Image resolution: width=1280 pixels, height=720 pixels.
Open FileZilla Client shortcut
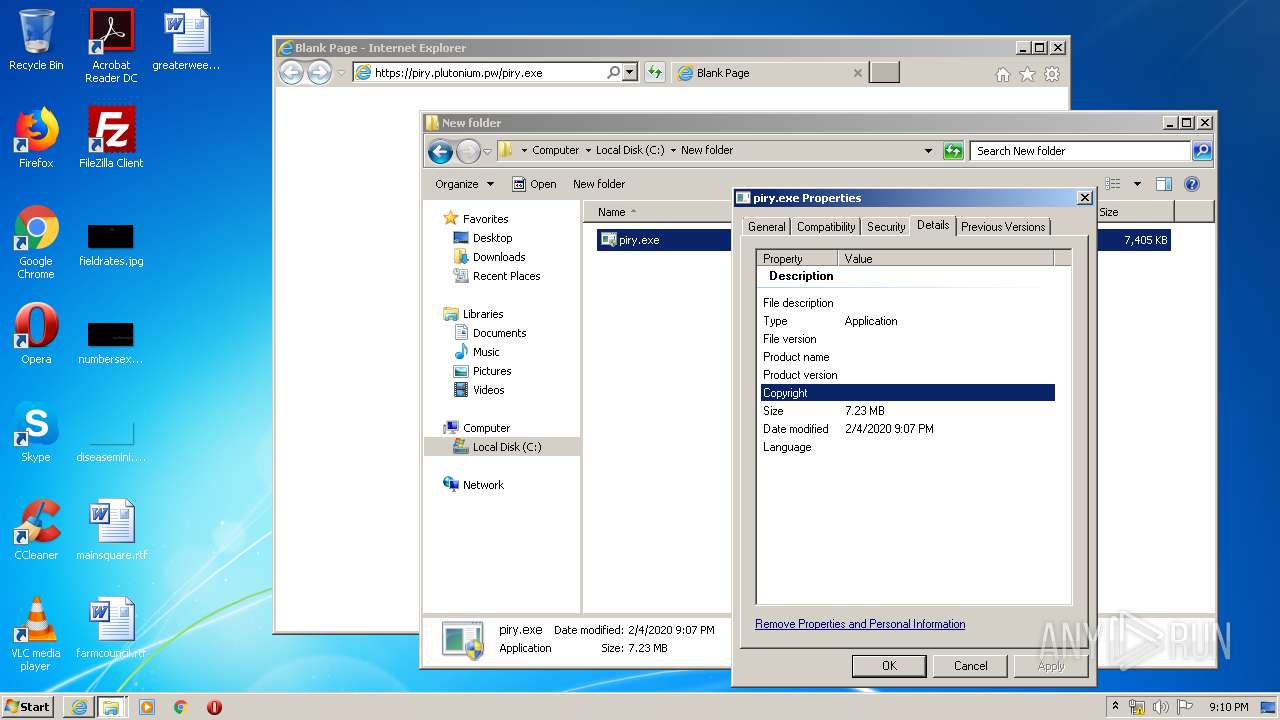111,138
